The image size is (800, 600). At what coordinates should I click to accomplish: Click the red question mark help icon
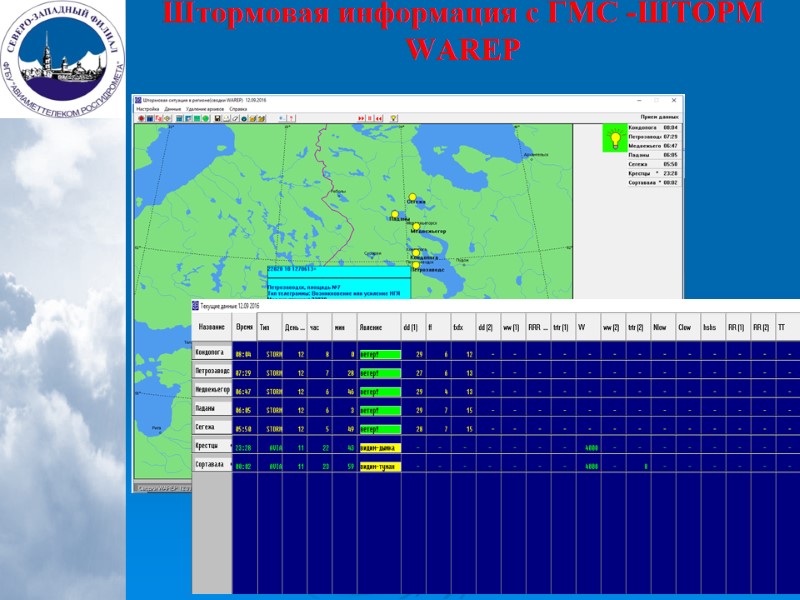291,118
